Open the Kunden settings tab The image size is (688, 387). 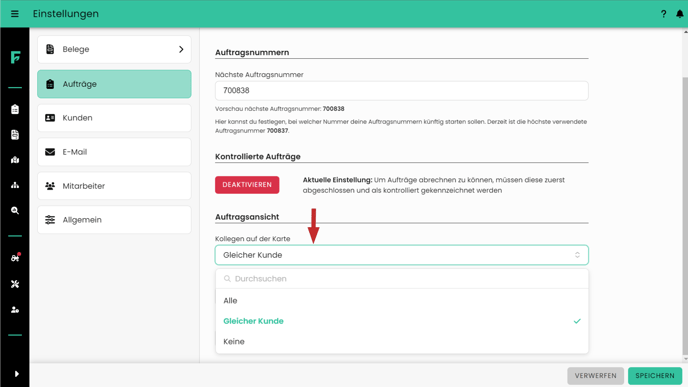(114, 118)
